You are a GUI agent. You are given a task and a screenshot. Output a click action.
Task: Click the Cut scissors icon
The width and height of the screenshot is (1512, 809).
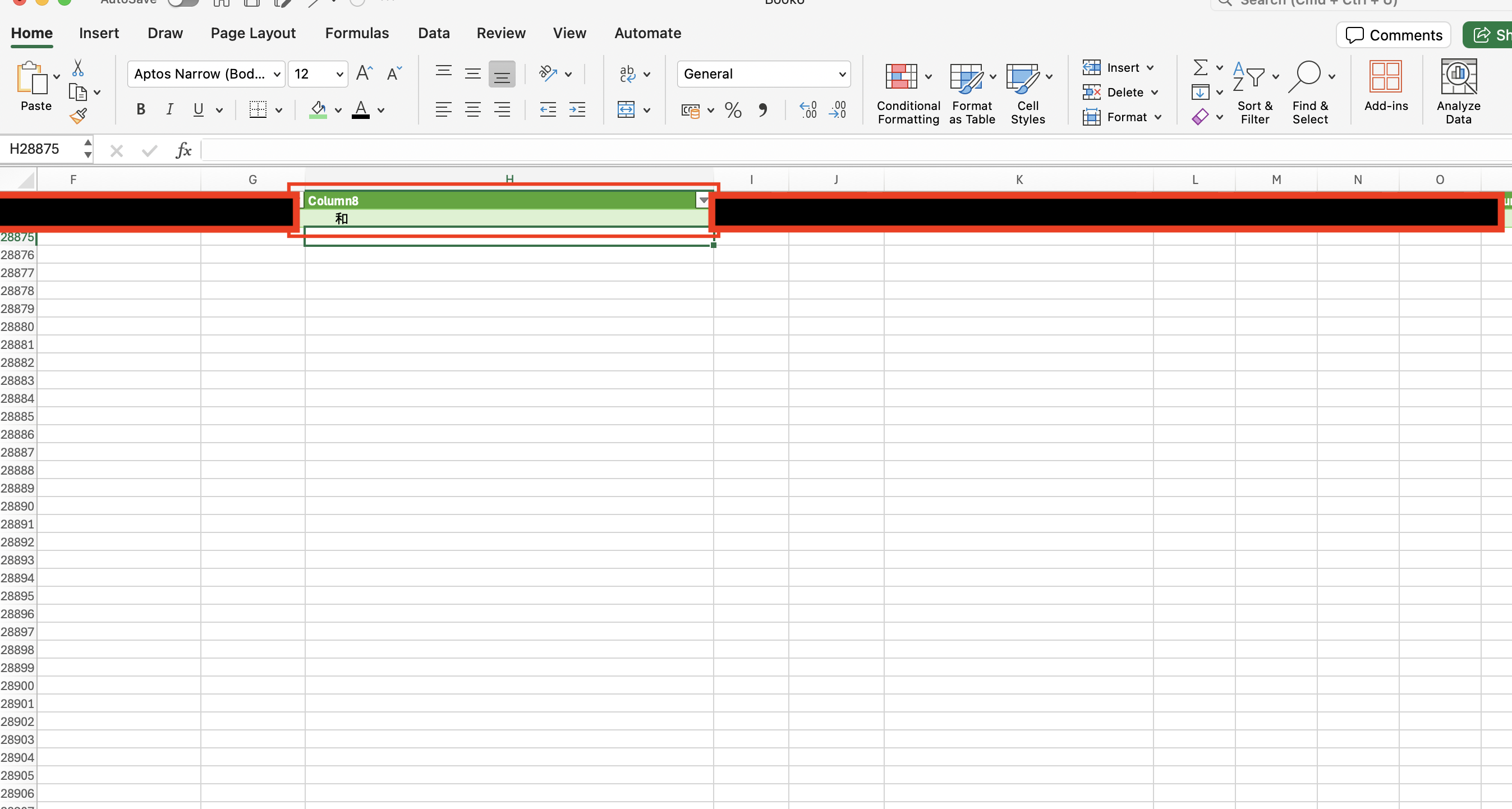(x=77, y=68)
